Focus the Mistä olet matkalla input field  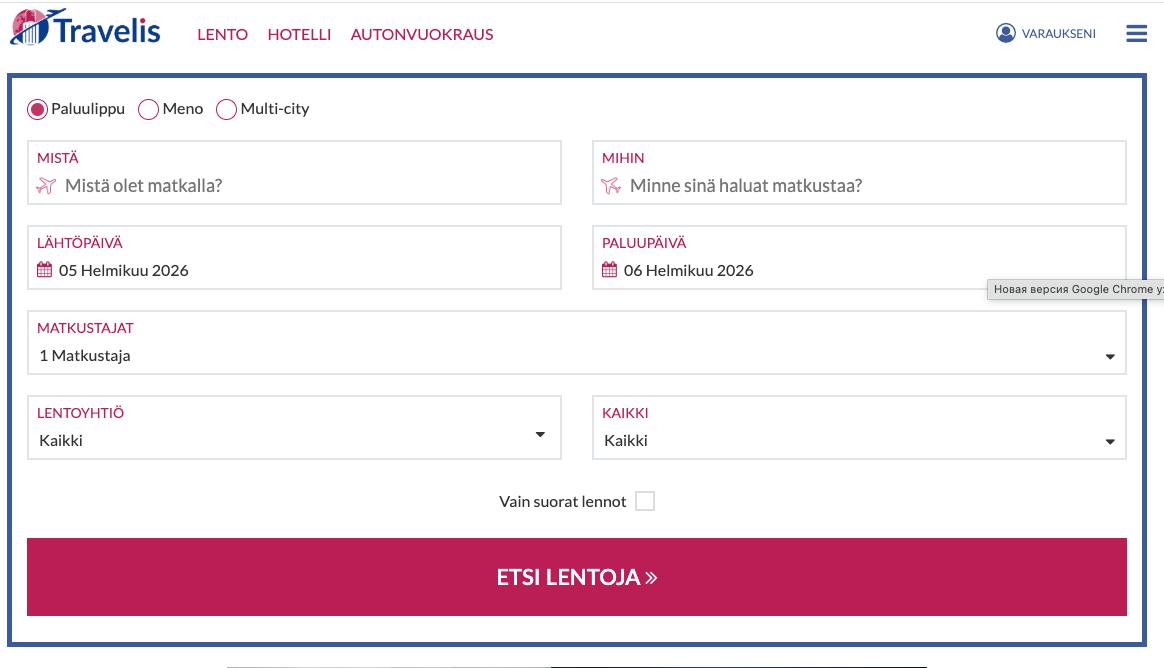294,173
